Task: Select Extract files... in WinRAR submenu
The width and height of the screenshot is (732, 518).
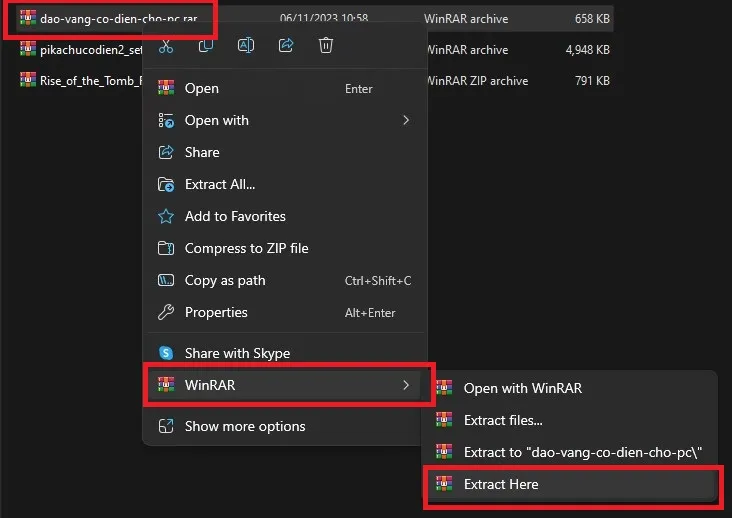Action: (x=571, y=420)
